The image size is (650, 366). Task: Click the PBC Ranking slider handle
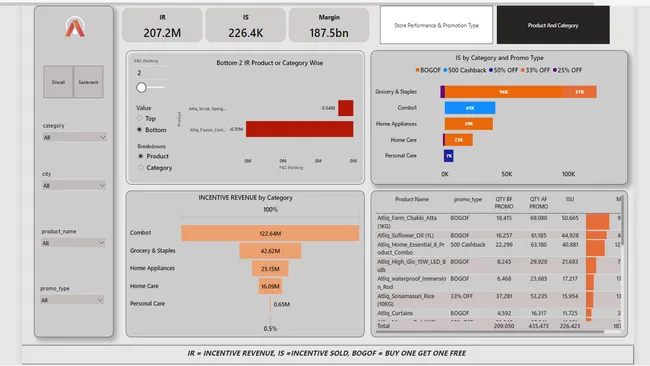coord(141,87)
